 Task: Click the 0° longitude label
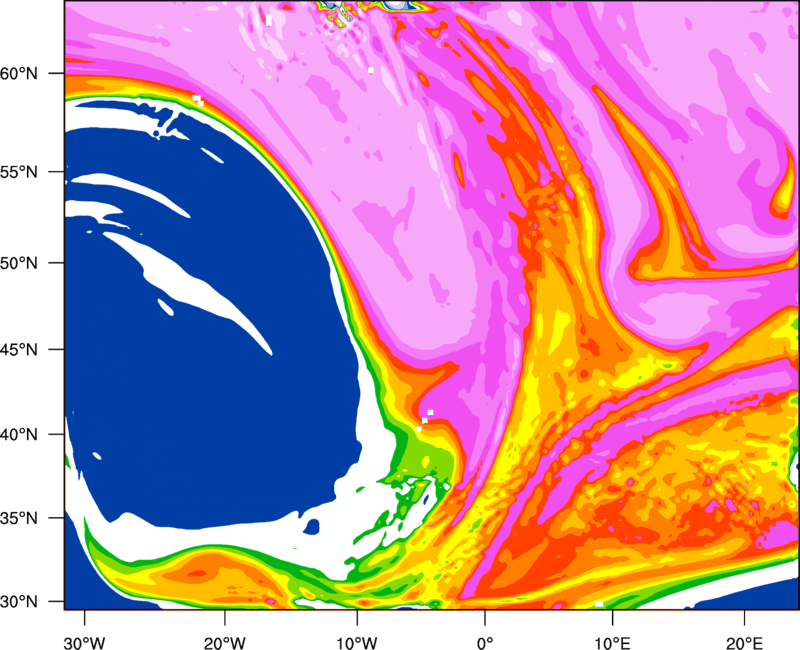tap(485, 643)
